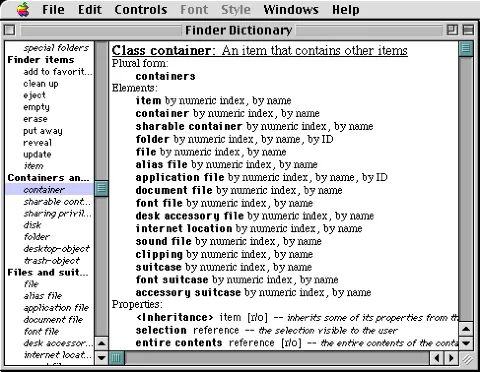Click the Finder Dictionary close box
The width and height of the screenshot is (480, 372).
pyautogui.click(x=10, y=30)
